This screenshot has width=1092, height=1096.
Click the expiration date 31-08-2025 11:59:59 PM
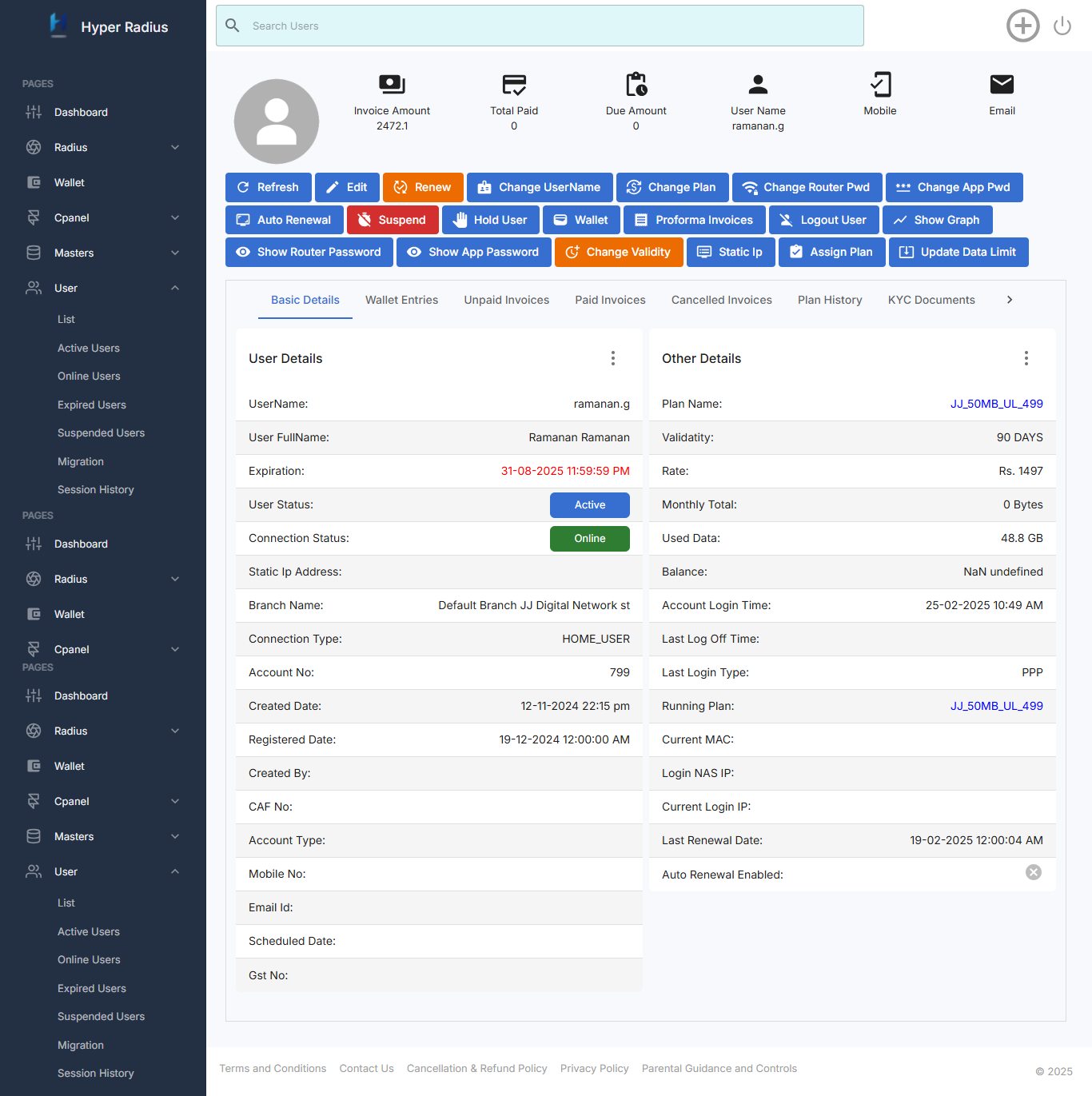565,471
